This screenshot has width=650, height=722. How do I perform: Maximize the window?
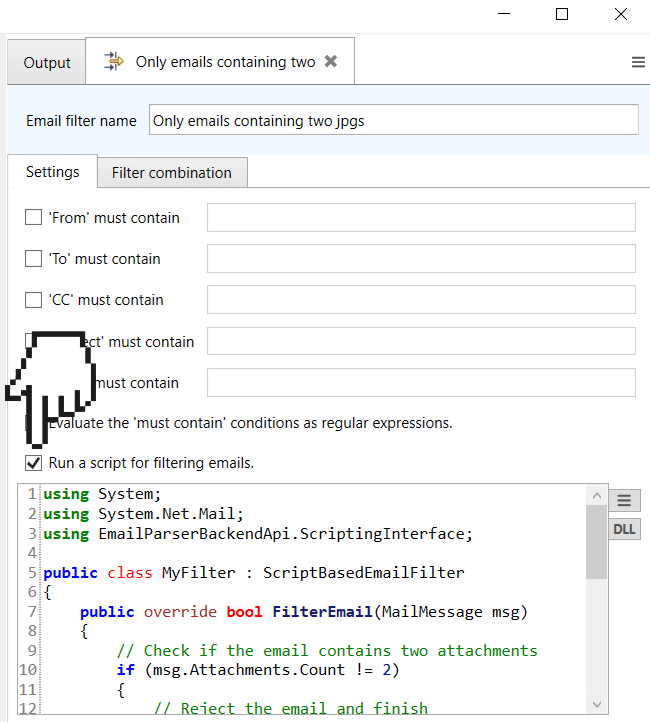tap(562, 14)
